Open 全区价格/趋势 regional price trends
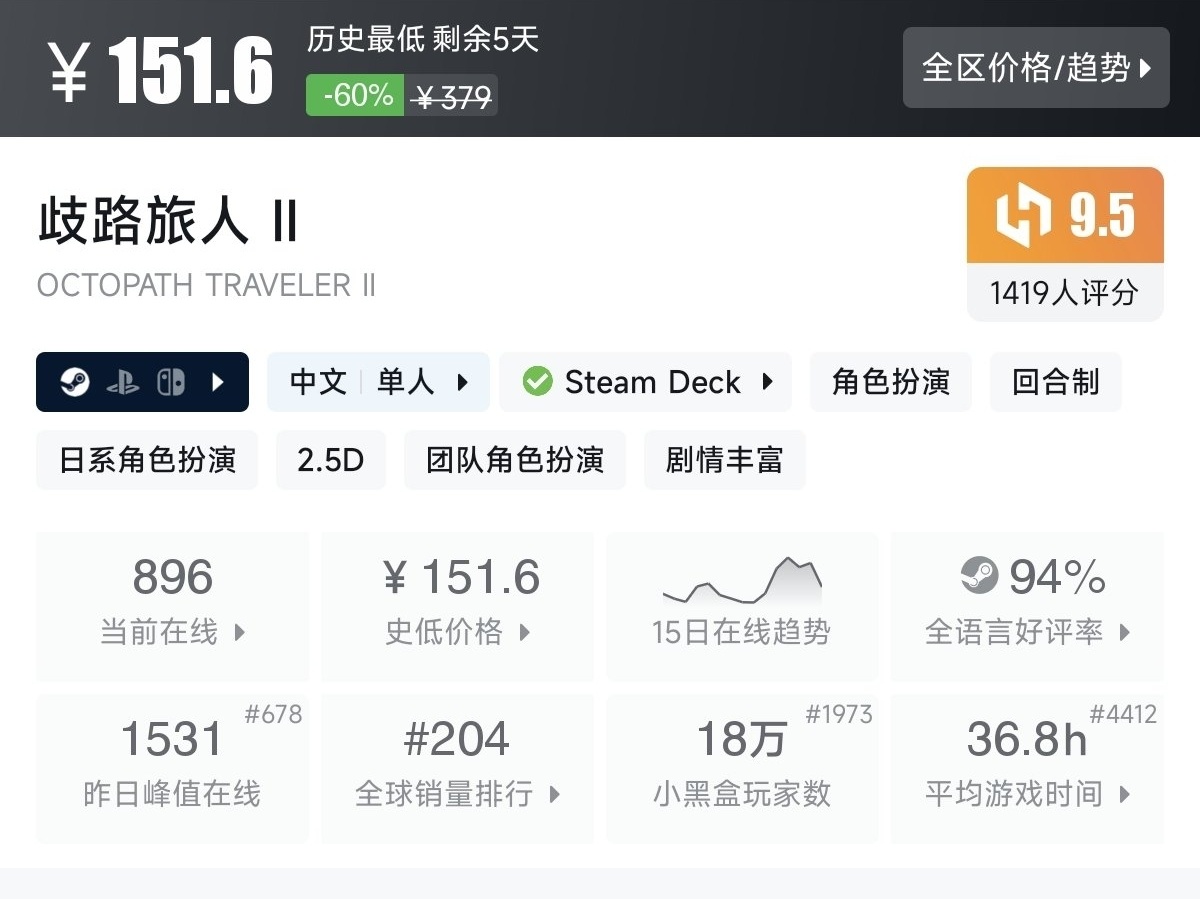The height and width of the screenshot is (899, 1200). pyautogui.click(x=1036, y=68)
